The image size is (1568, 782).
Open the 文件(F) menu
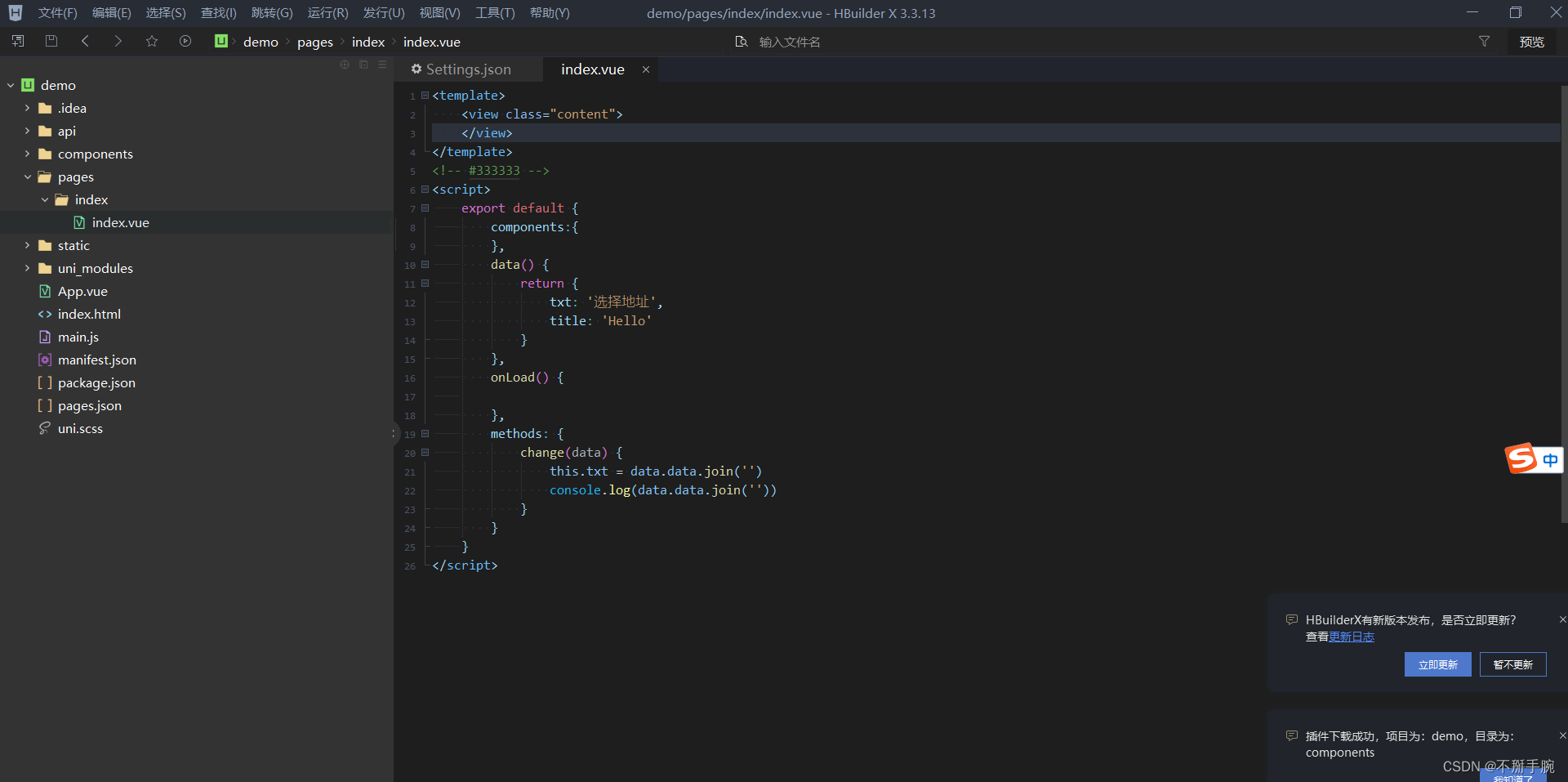click(x=57, y=13)
